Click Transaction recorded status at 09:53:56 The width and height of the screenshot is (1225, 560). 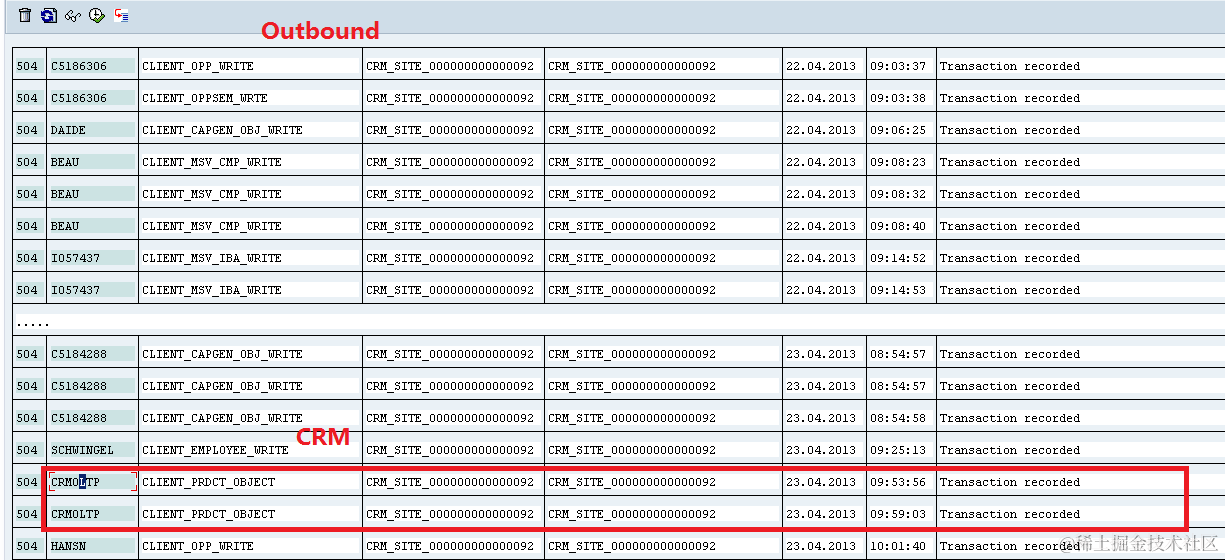(x=1010, y=482)
